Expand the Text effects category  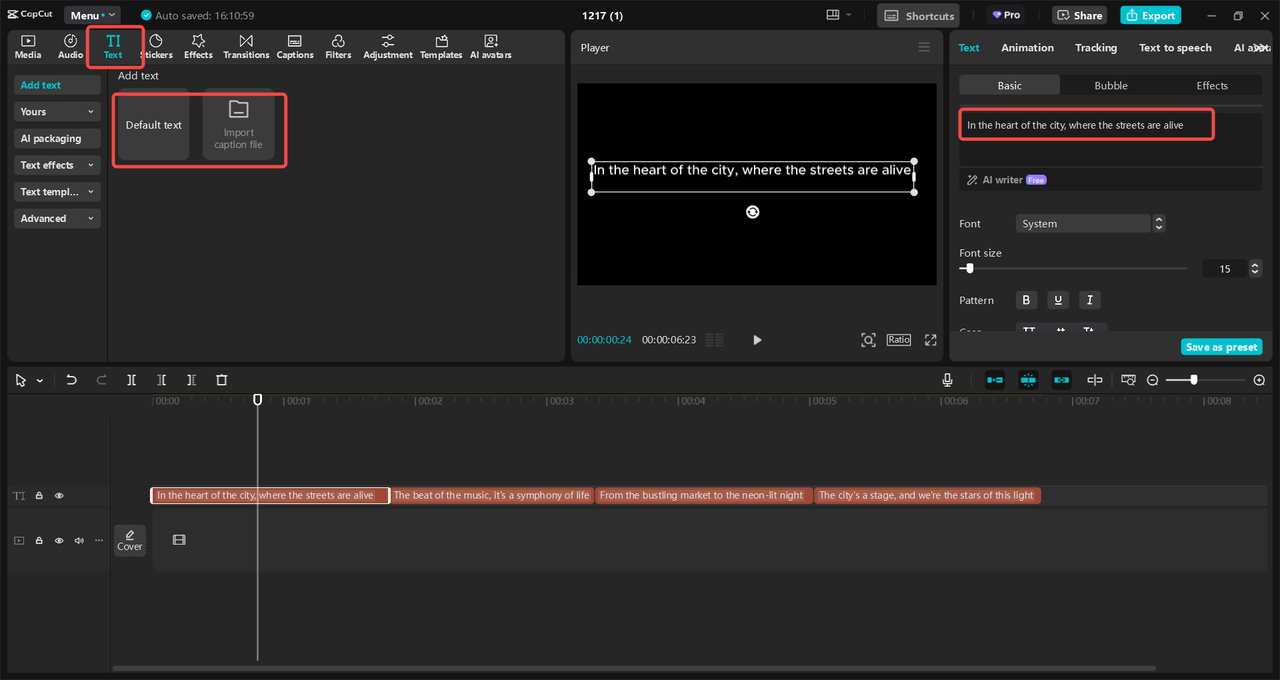pyautogui.click(x=57, y=165)
